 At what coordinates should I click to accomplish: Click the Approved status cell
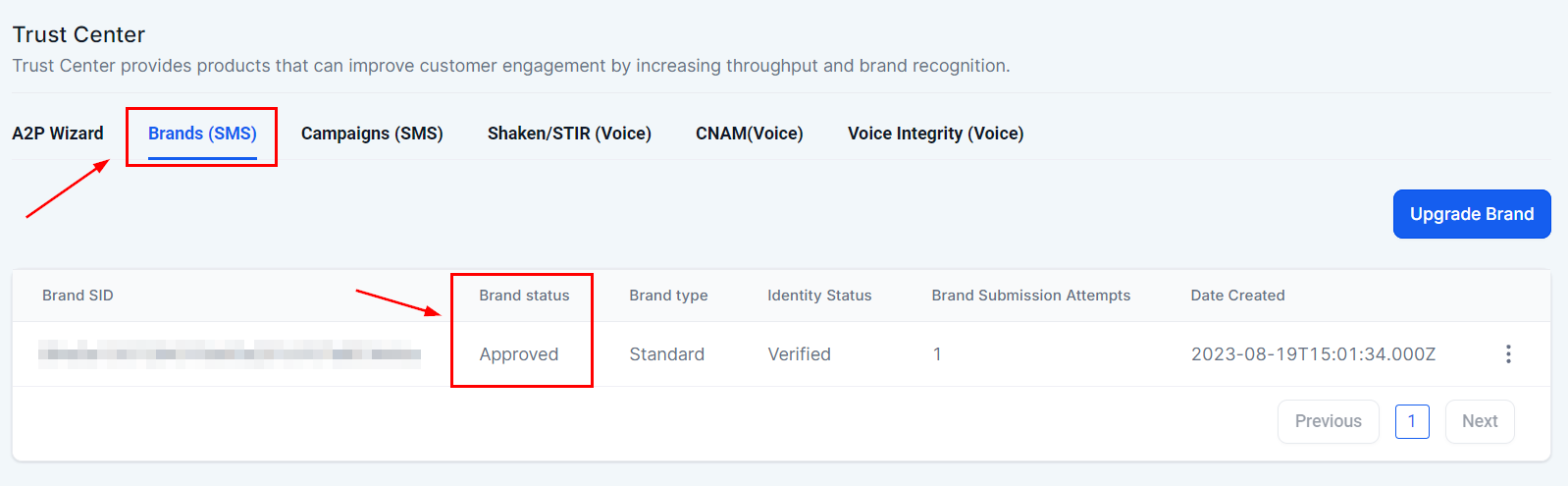coord(518,354)
